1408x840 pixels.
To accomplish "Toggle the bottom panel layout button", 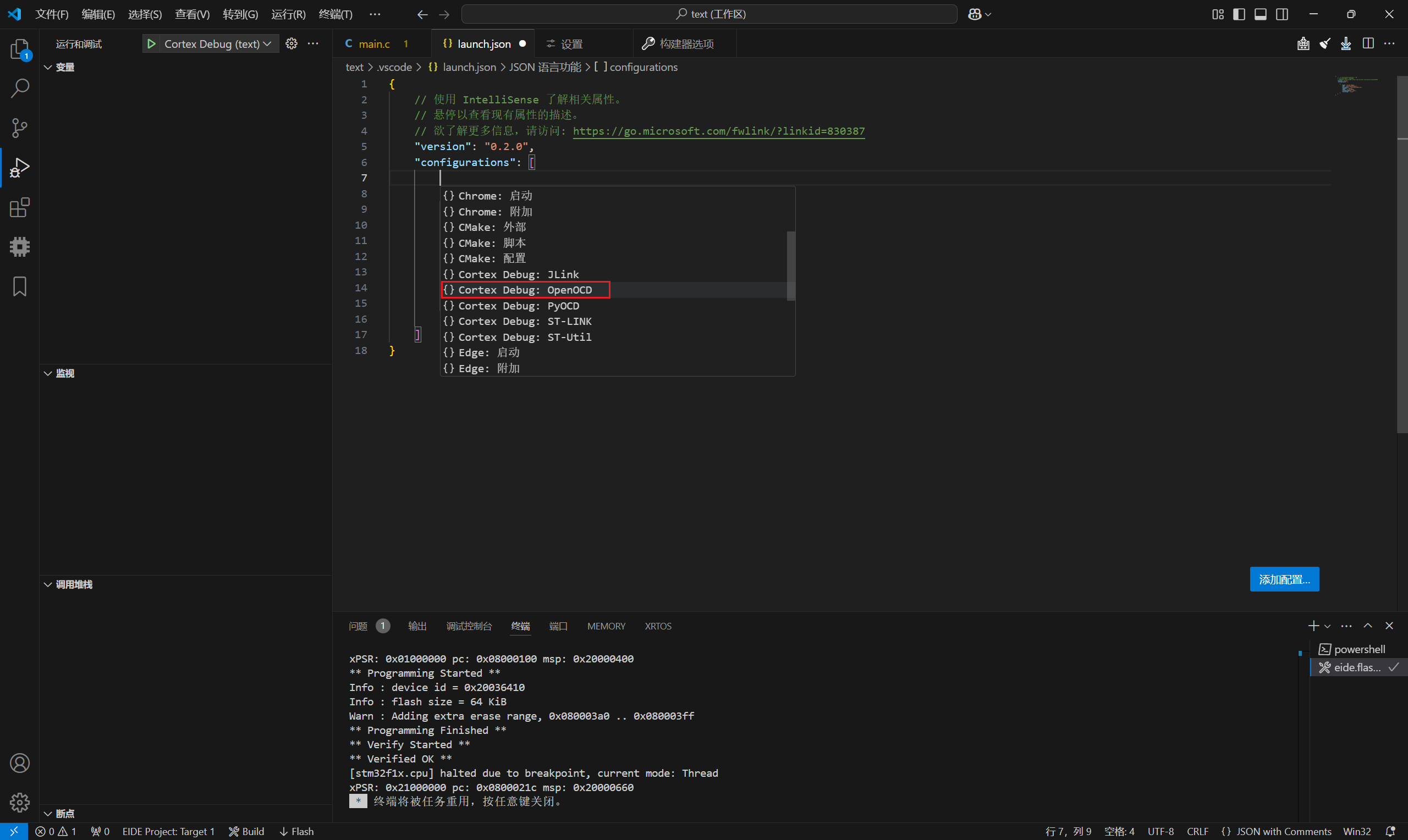I will click(1260, 14).
